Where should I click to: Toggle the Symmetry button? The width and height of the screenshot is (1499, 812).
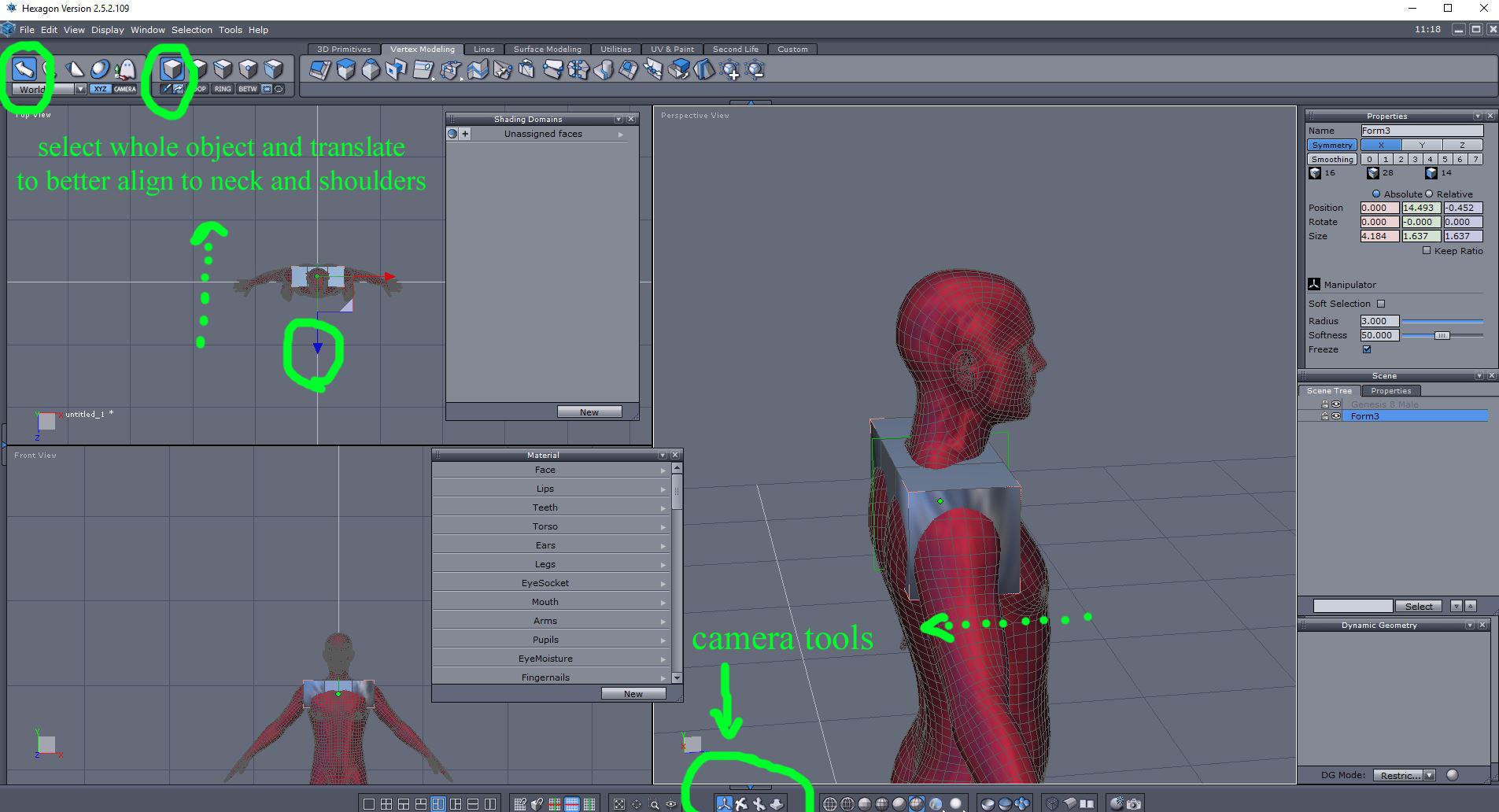point(1332,145)
